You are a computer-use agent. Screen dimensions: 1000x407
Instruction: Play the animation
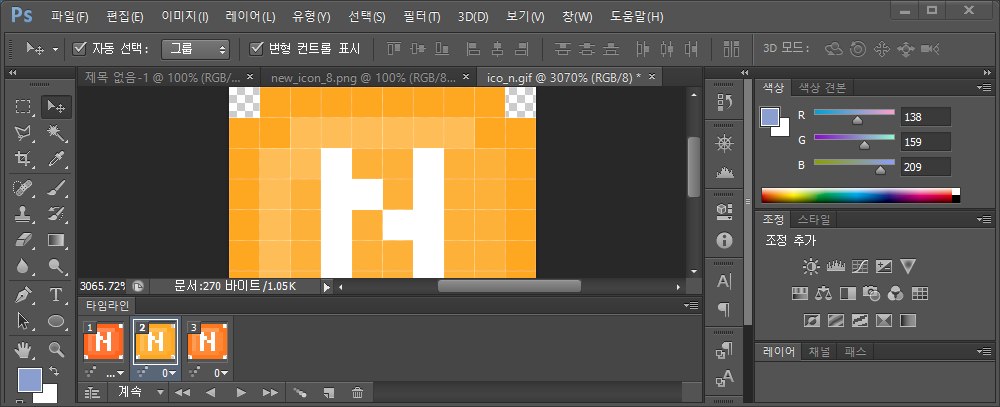pos(241,393)
